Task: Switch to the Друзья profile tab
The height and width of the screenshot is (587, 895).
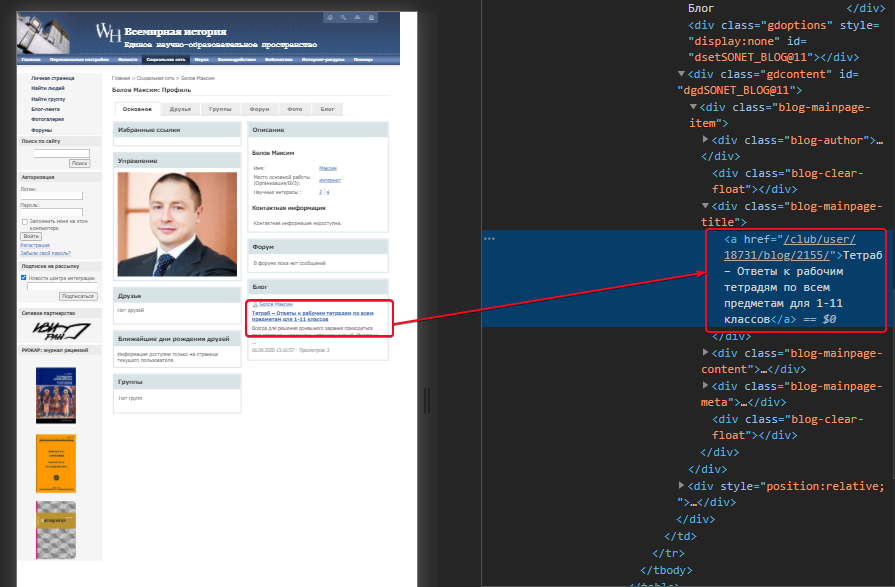Action: (180, 109)
